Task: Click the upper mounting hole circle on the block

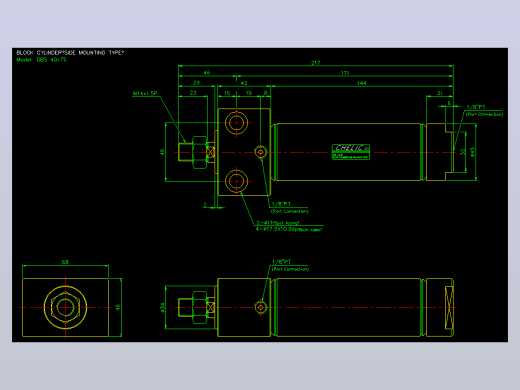Action: click(x=236, y=123)
